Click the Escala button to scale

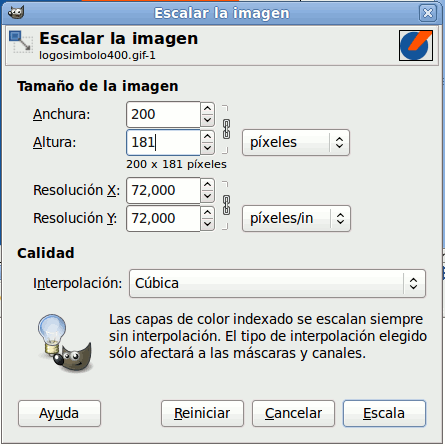[384, 414]
